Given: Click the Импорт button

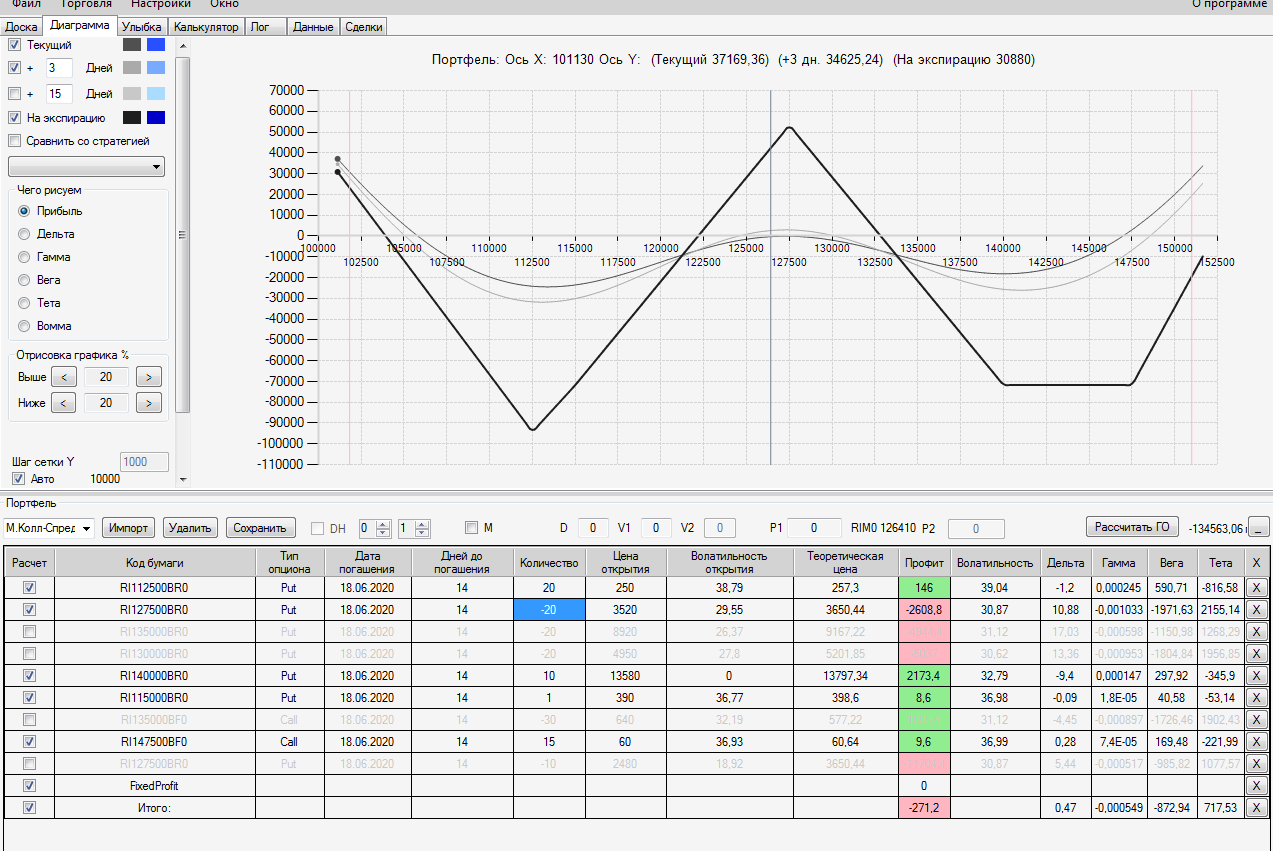Looking at the screenshot, I should click(129, 528).
